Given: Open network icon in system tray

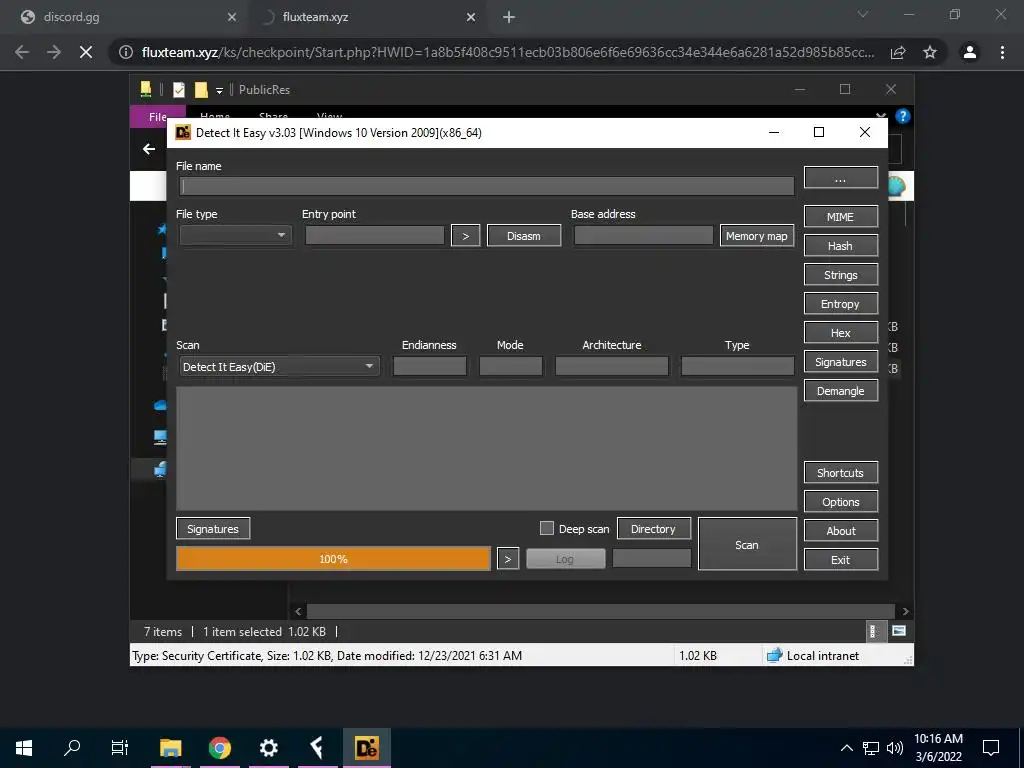Looking at the screenshot, I should [871, 748].
